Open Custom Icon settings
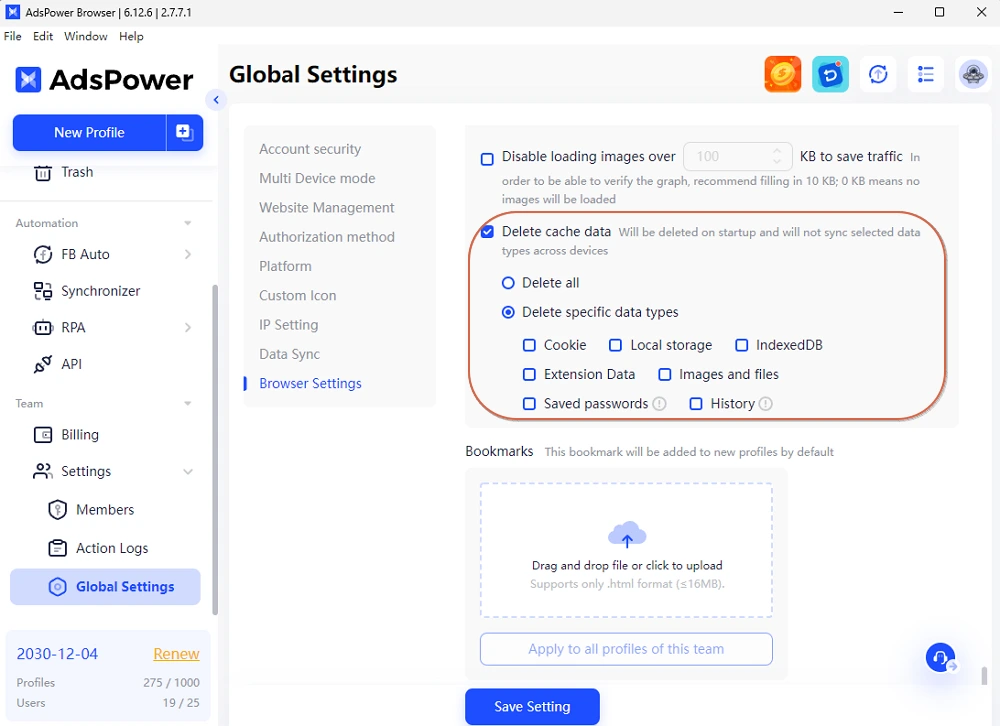This screenshot has height=726, width=1000. [x=297, y=296]
